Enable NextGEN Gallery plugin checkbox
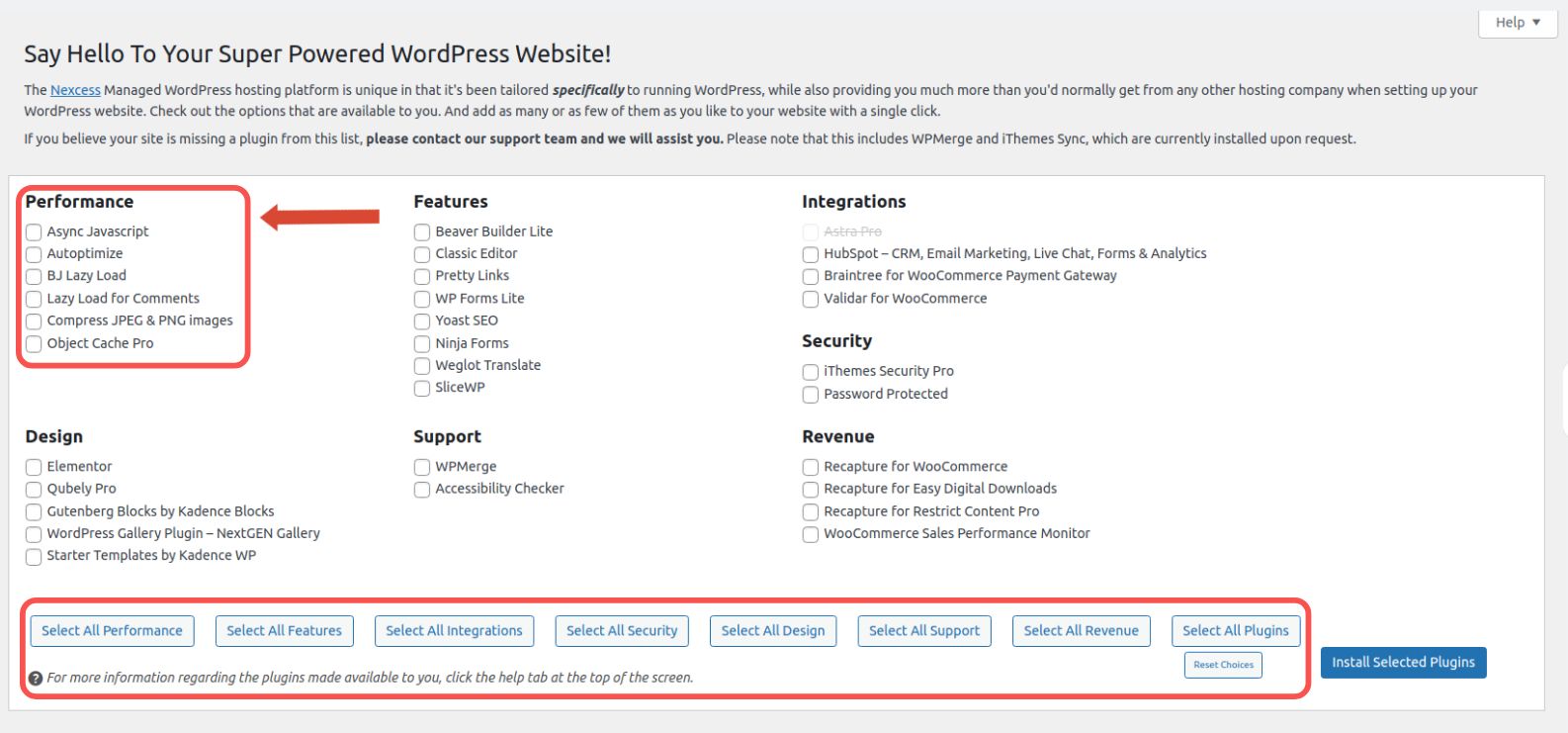This screenshot has height=733, width=1568. 34,534
